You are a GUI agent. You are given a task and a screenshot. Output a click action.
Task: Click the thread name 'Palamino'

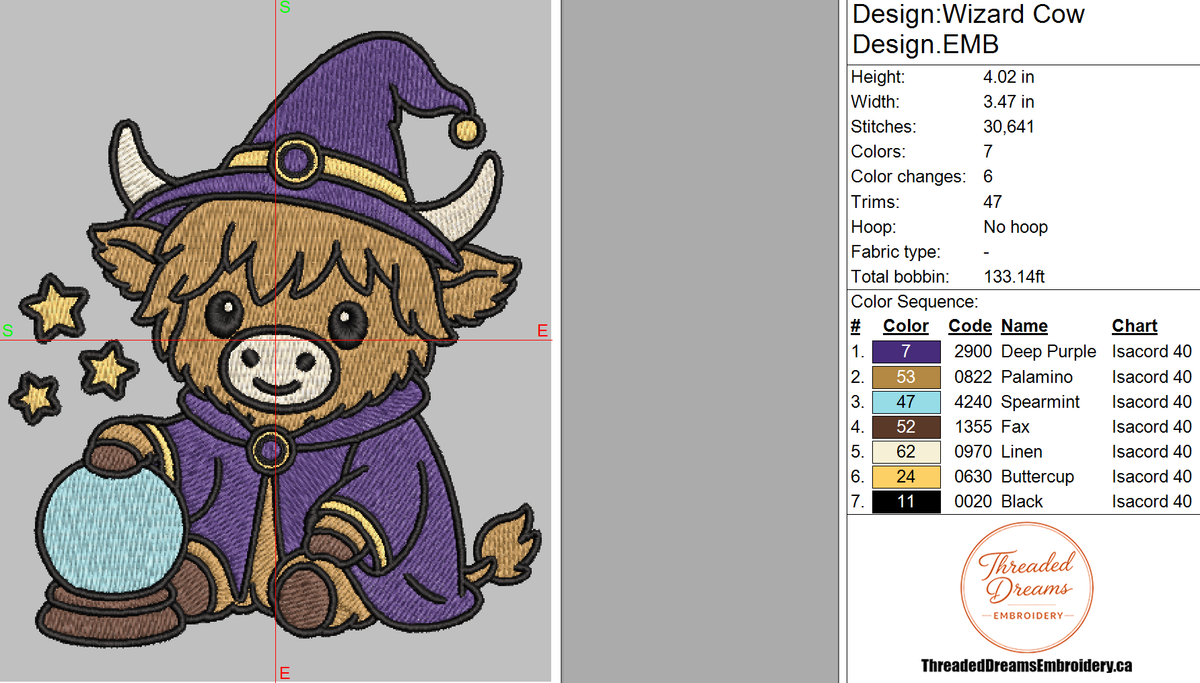(x=1036, y=377)
